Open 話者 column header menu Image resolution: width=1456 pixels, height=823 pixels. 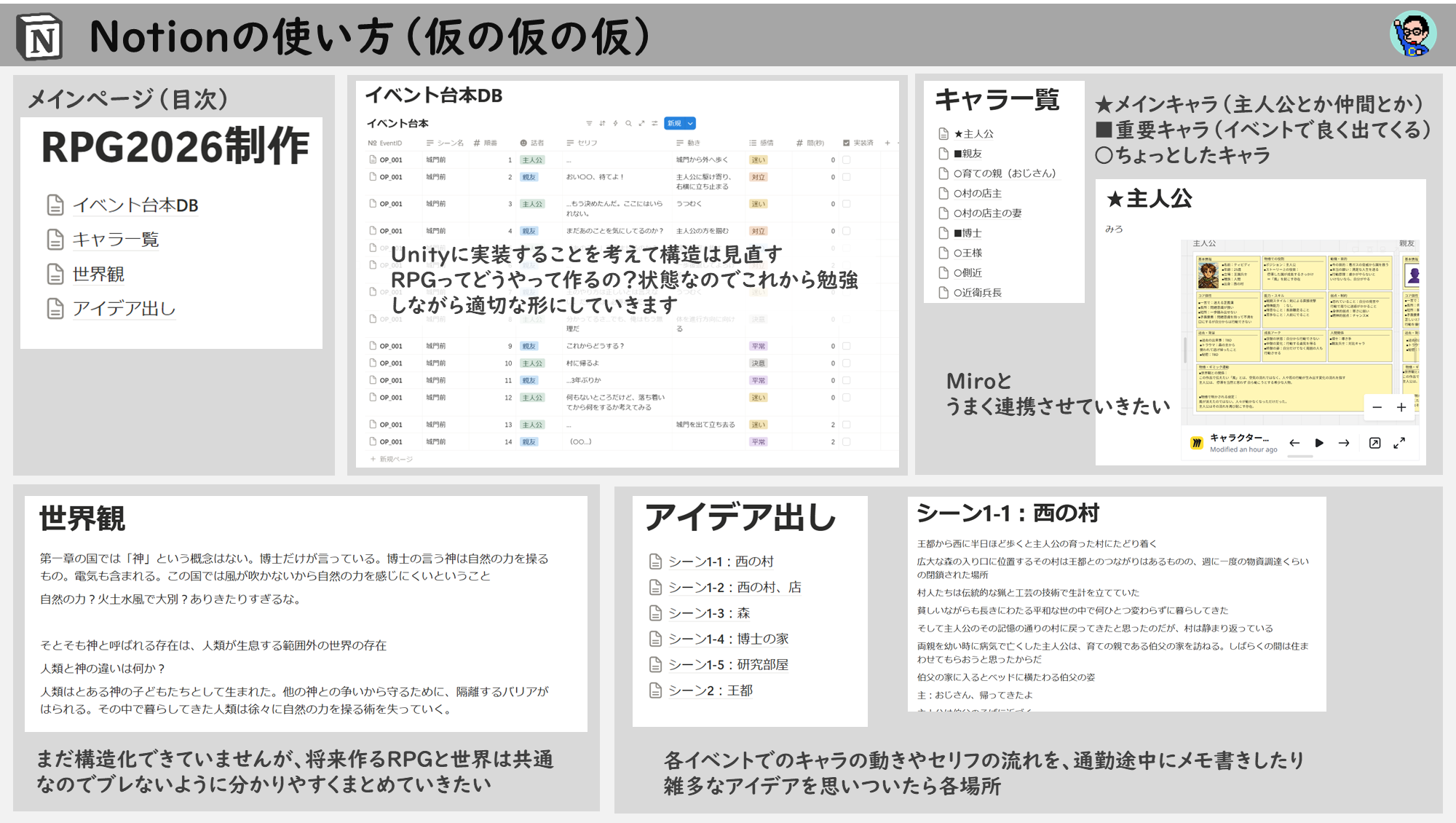point(533,143)
